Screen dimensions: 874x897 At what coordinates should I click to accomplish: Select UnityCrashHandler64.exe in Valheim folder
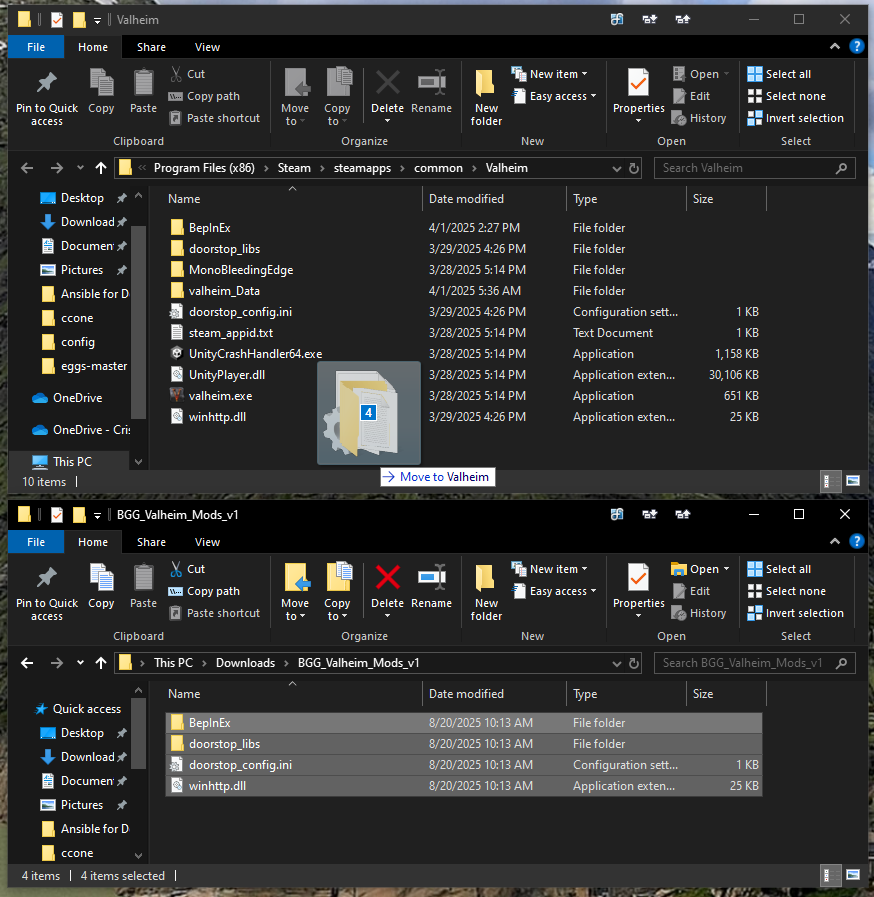coord(255,354)
